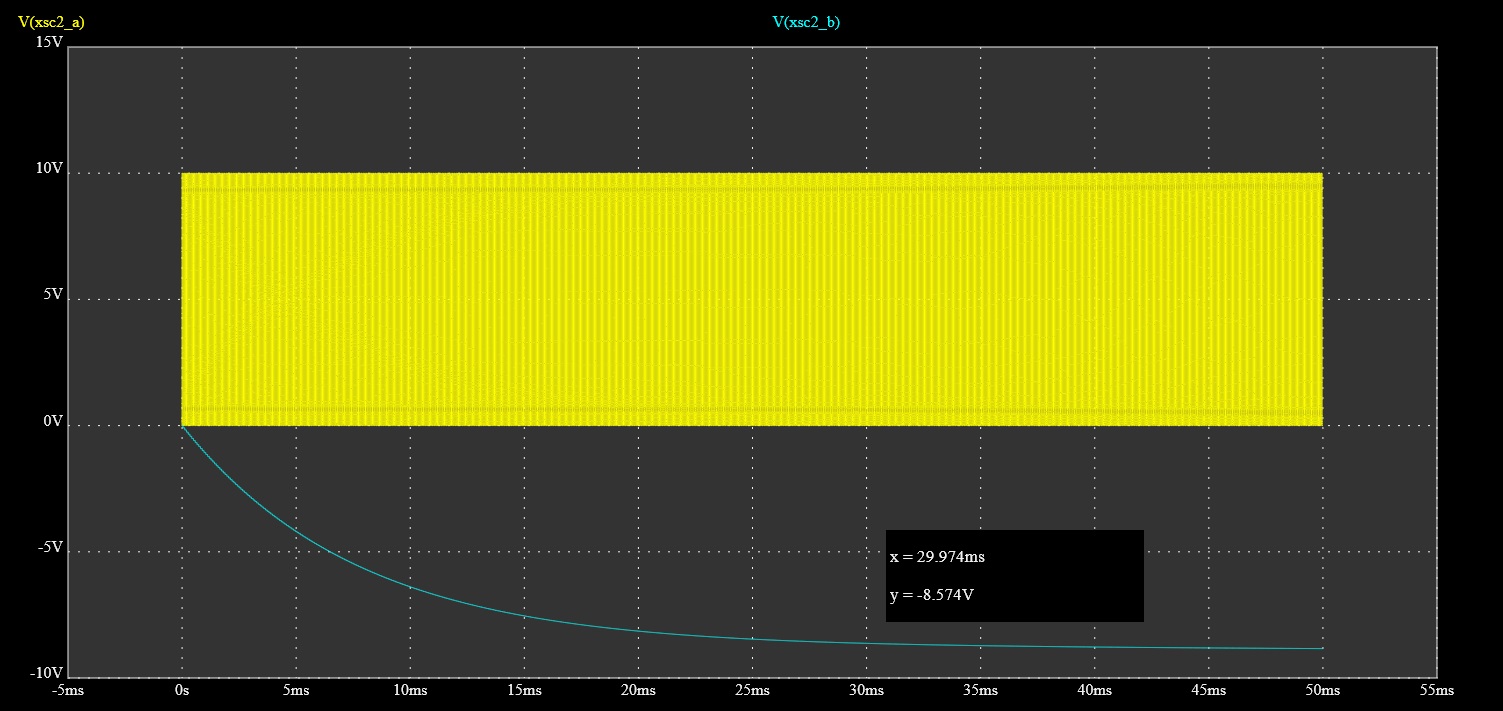Select the 10V vertical axis label

49,170
